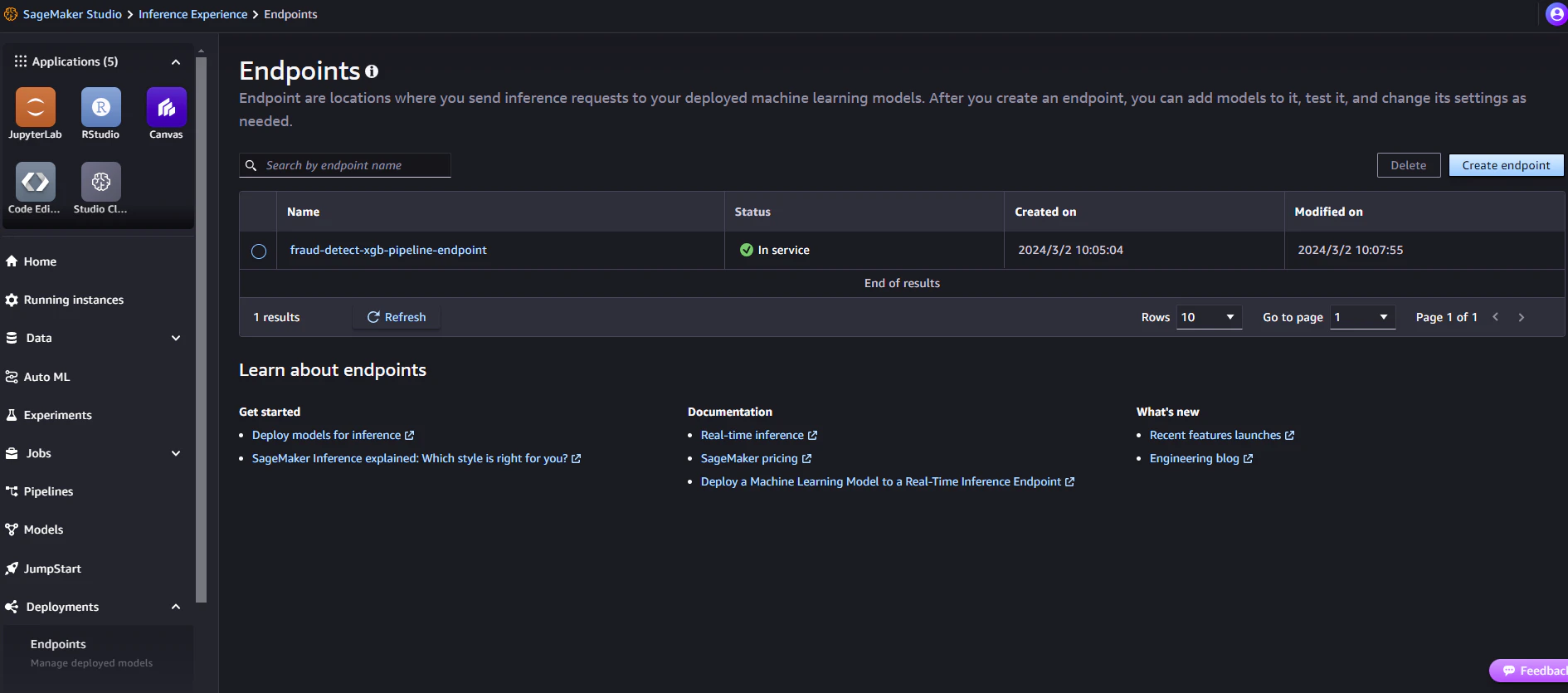Open the Rows per page dropdown
The width and height of the screenshot is (1568, 693).
point(1209,317)
